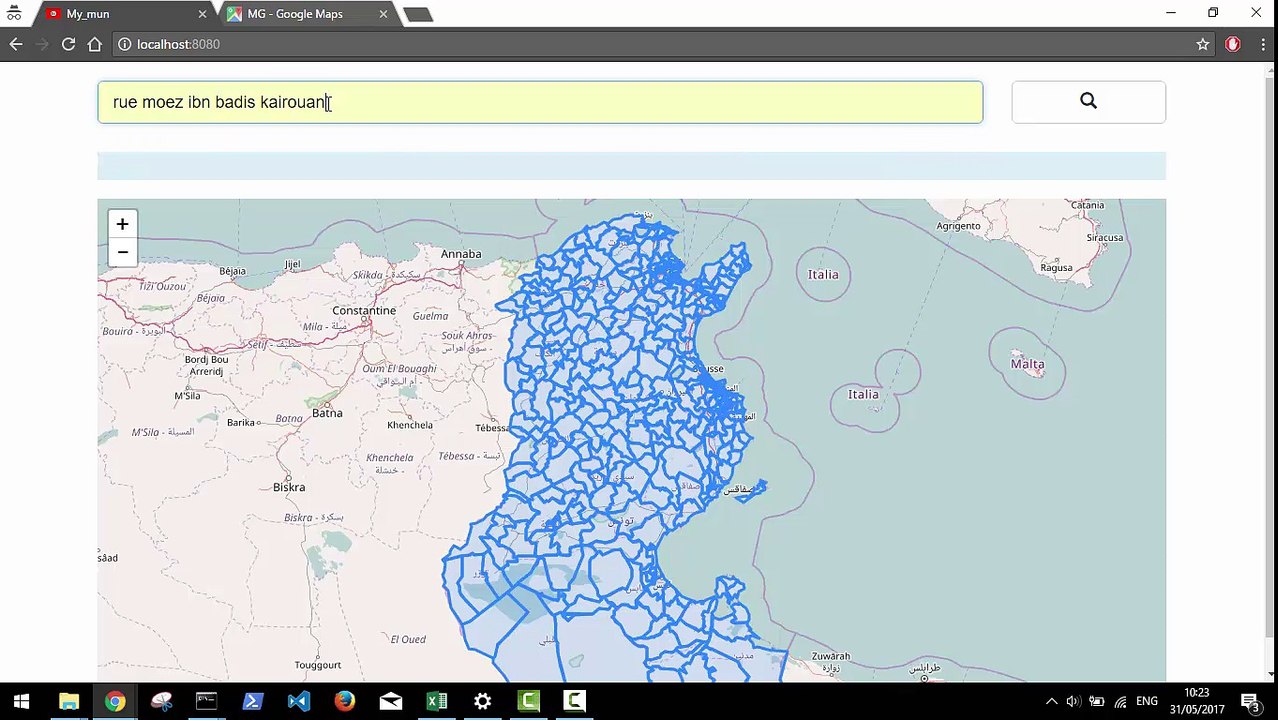The height and width of the screenshot is (720, 1278).
Task: Open the Windows Start menu
Action: [x=21, y=701]
